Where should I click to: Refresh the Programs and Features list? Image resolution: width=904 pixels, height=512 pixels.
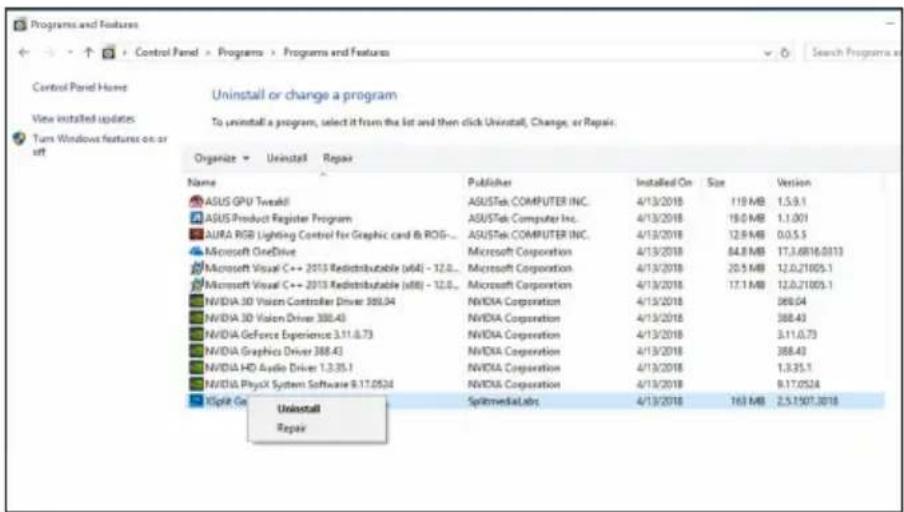click(785, 52)
